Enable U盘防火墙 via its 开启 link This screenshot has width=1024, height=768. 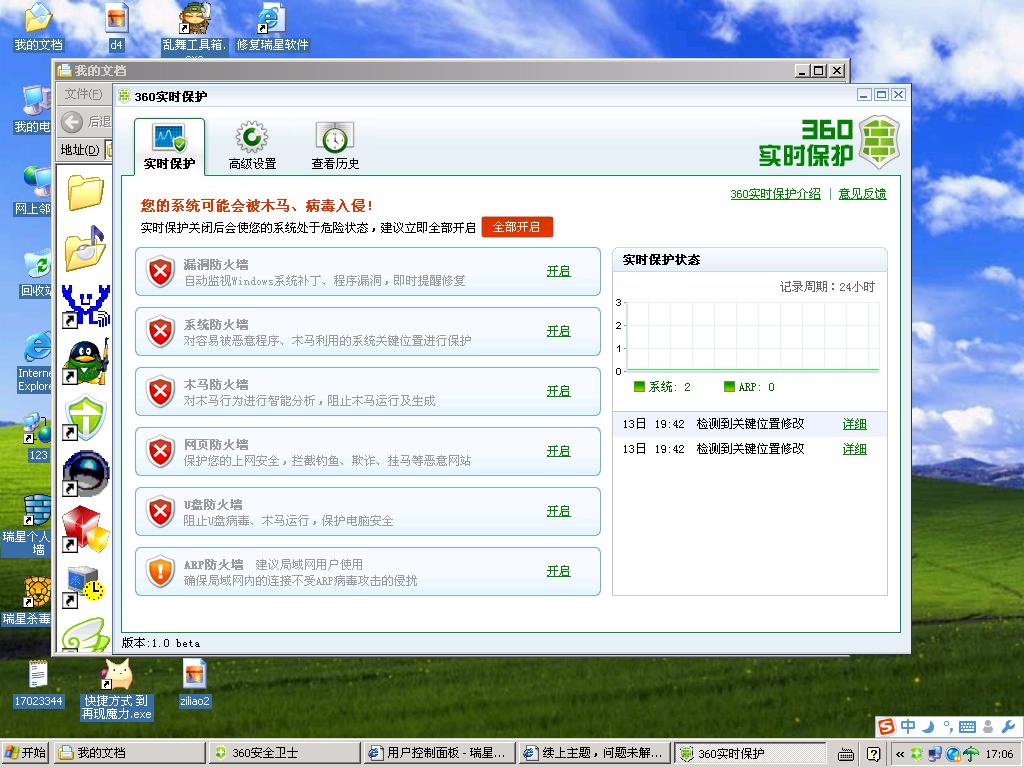click(x=558, y=511)
